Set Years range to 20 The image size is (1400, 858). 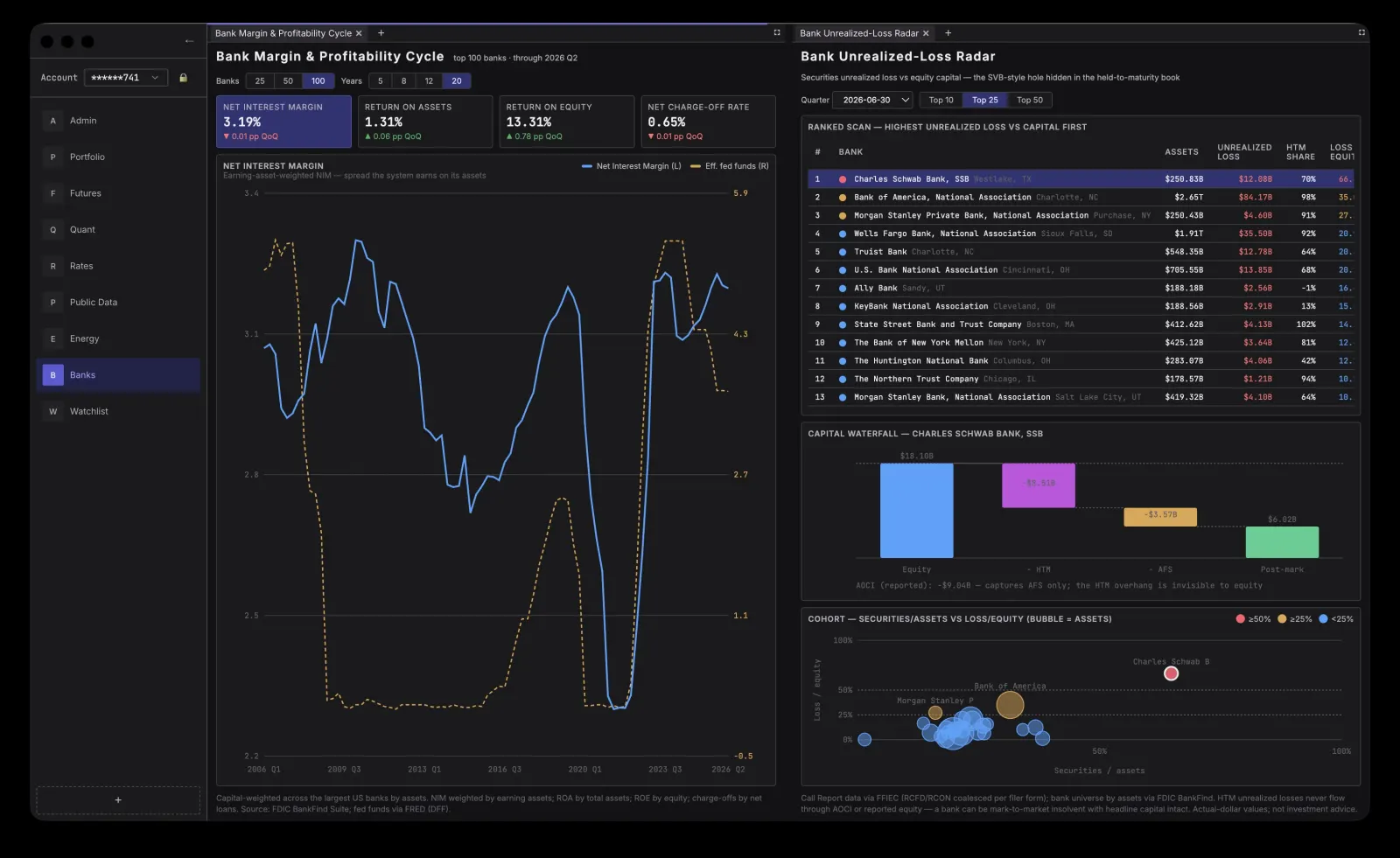tap(457, 81)
